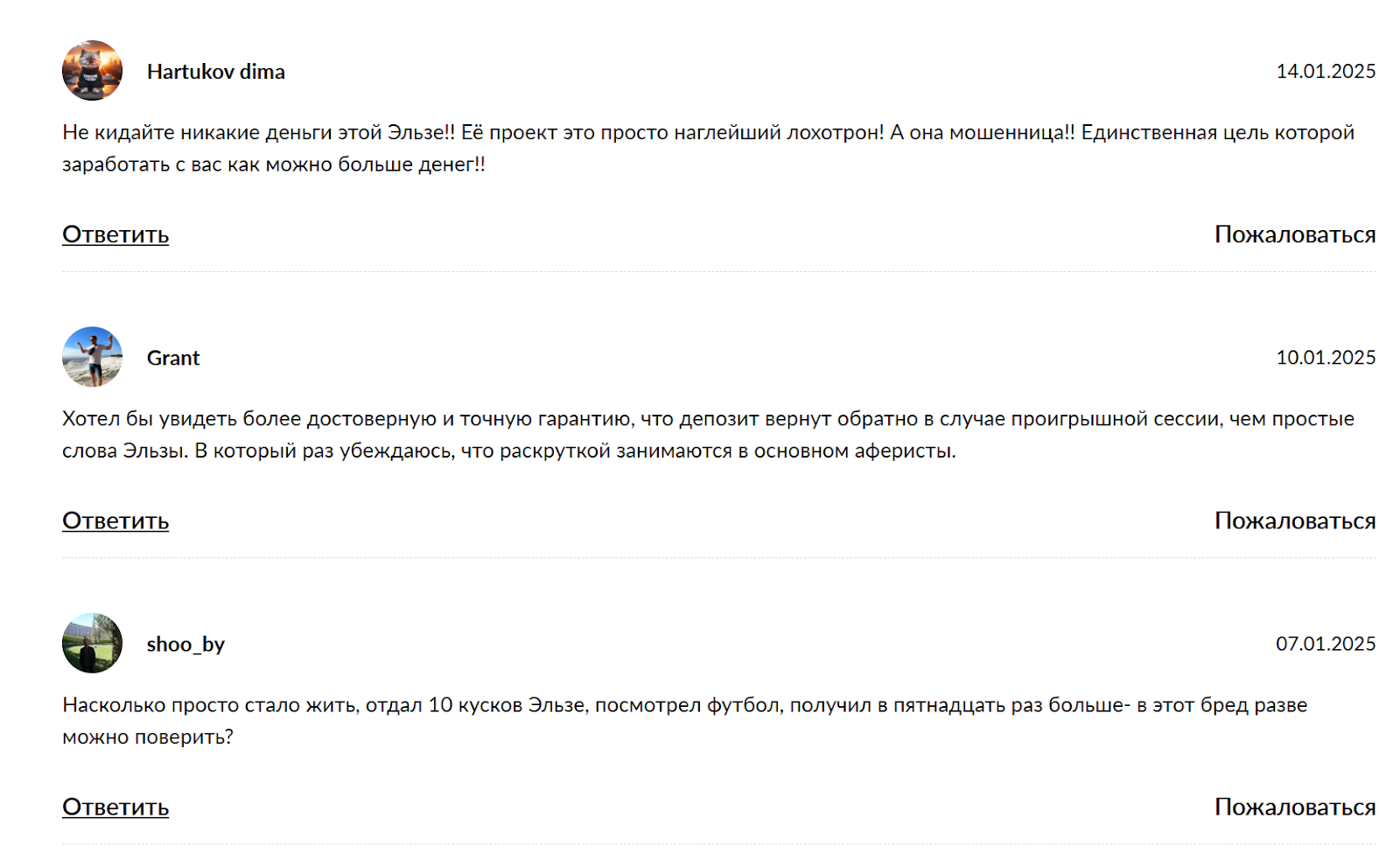Report shoo_by's comment
The image size is (1400, 853).
point(1294,807)
